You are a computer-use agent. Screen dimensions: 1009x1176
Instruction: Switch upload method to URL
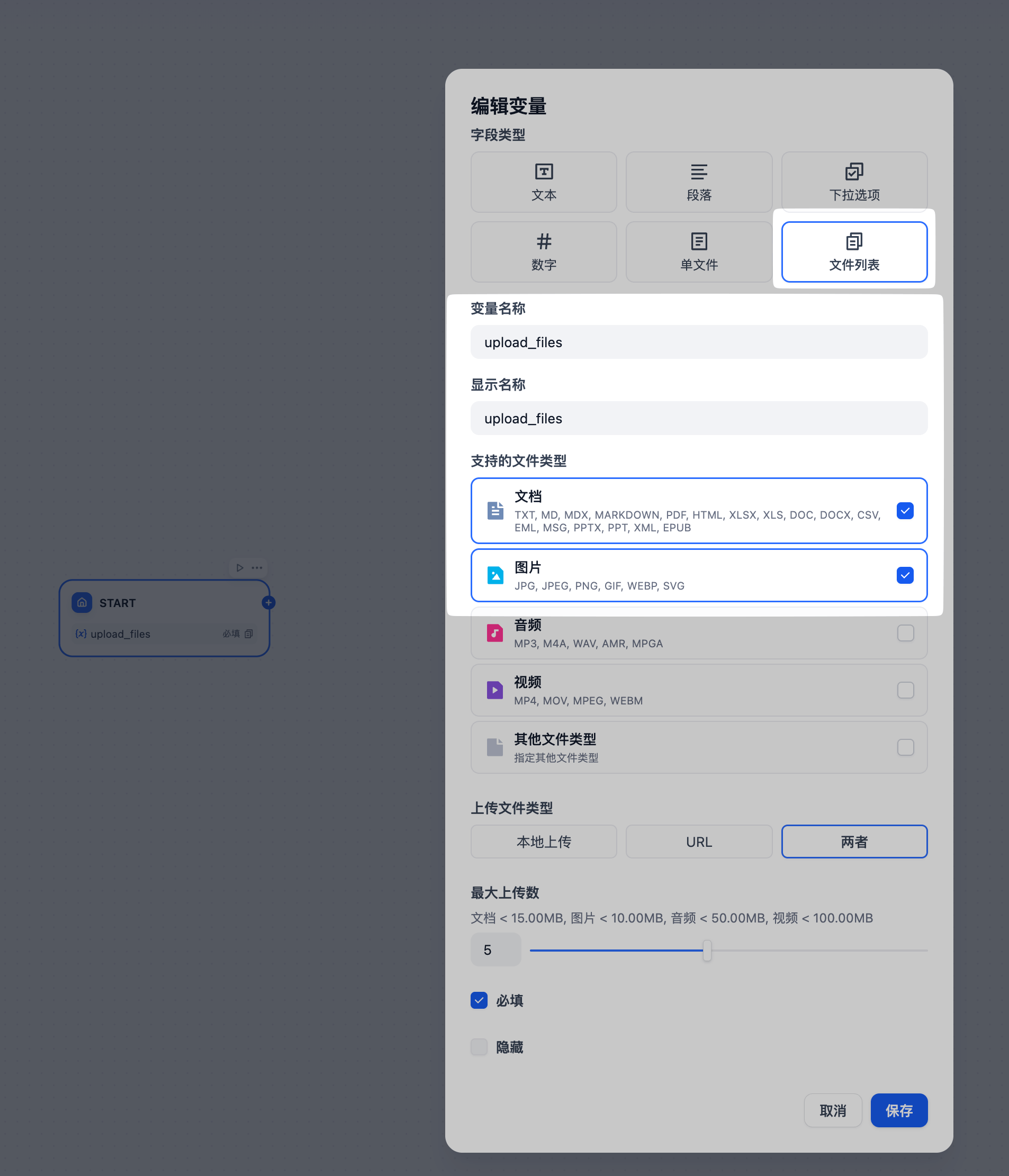click(698, 842)
